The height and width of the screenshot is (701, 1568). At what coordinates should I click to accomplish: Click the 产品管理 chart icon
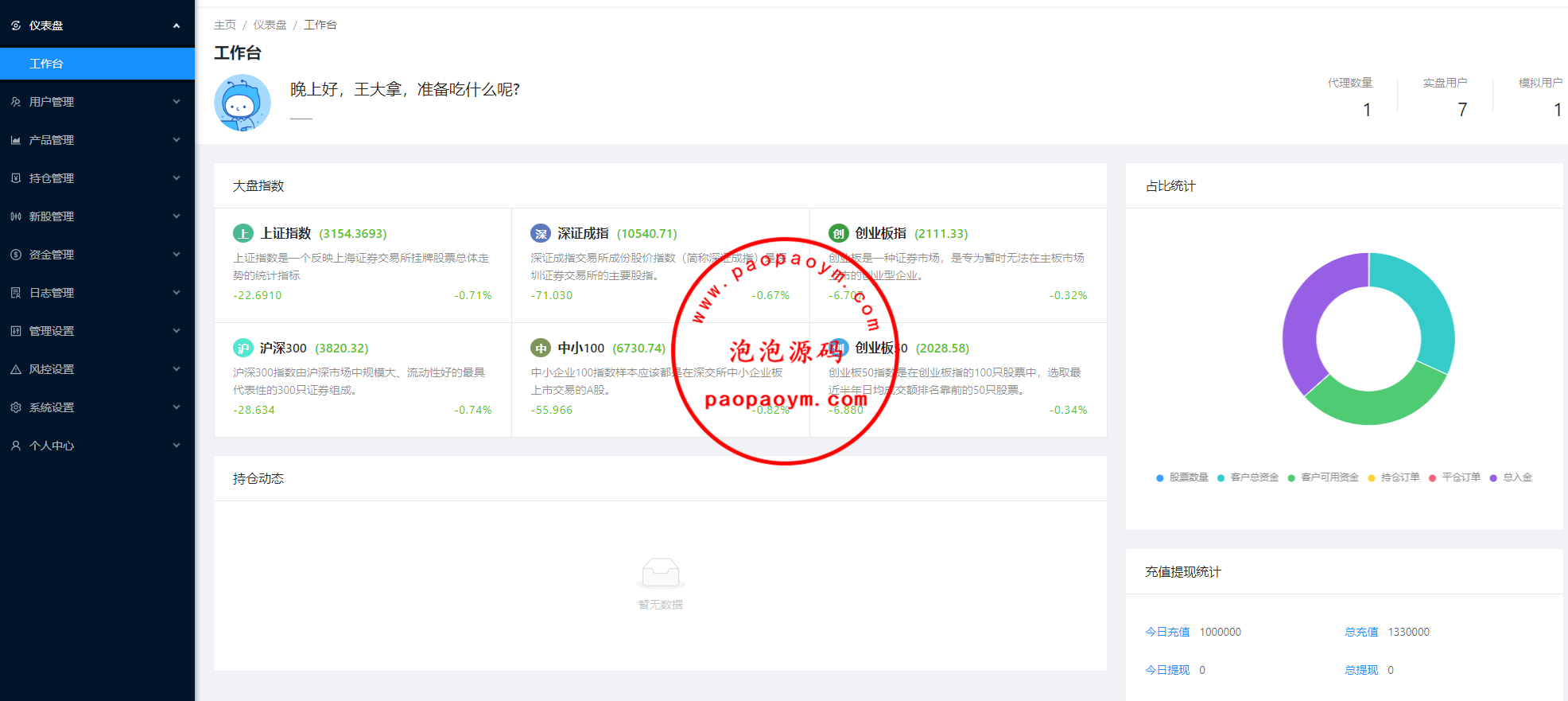(16, 140)
